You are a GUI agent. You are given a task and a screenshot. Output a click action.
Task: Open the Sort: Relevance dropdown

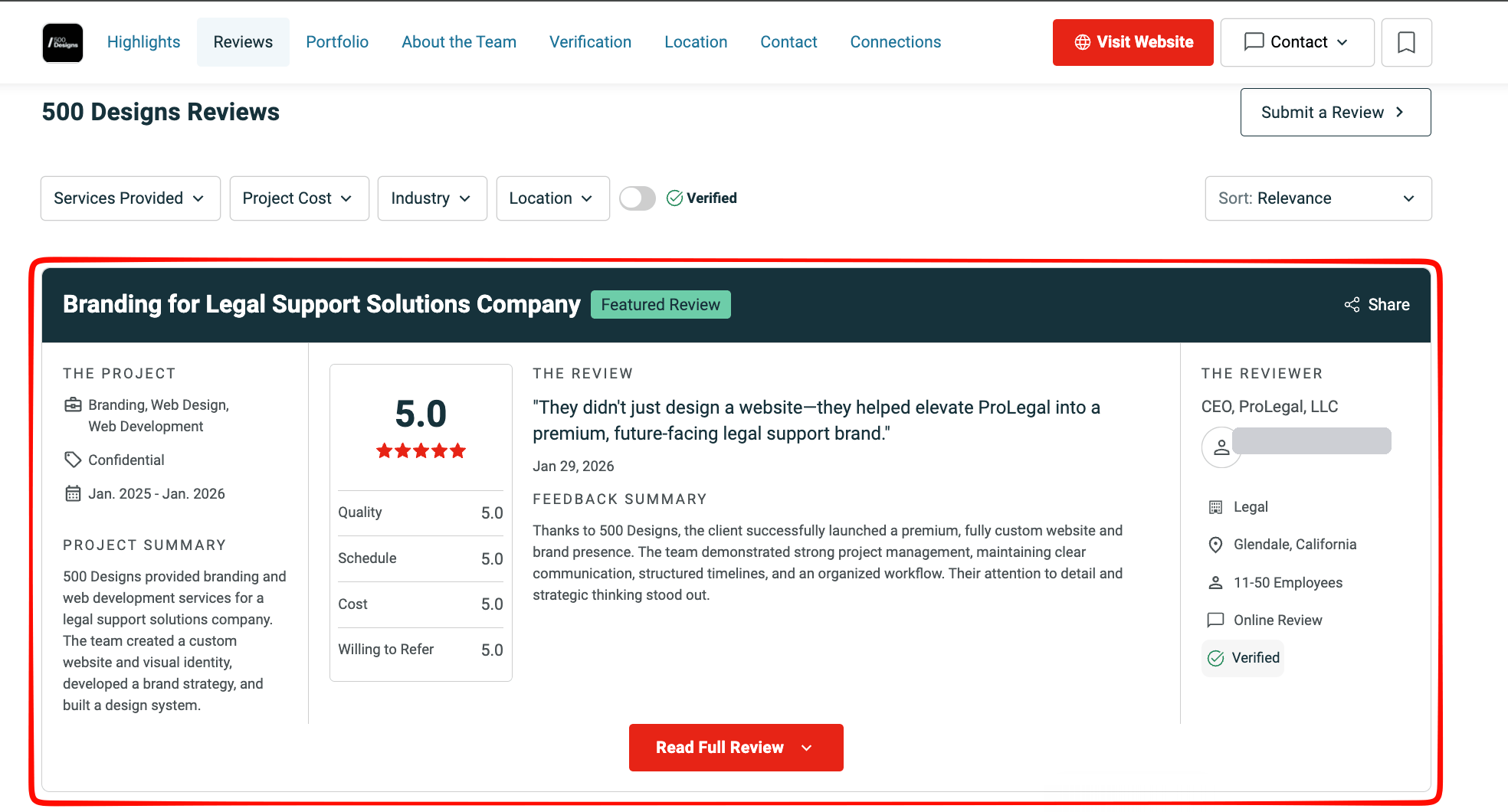point(1318,198)
